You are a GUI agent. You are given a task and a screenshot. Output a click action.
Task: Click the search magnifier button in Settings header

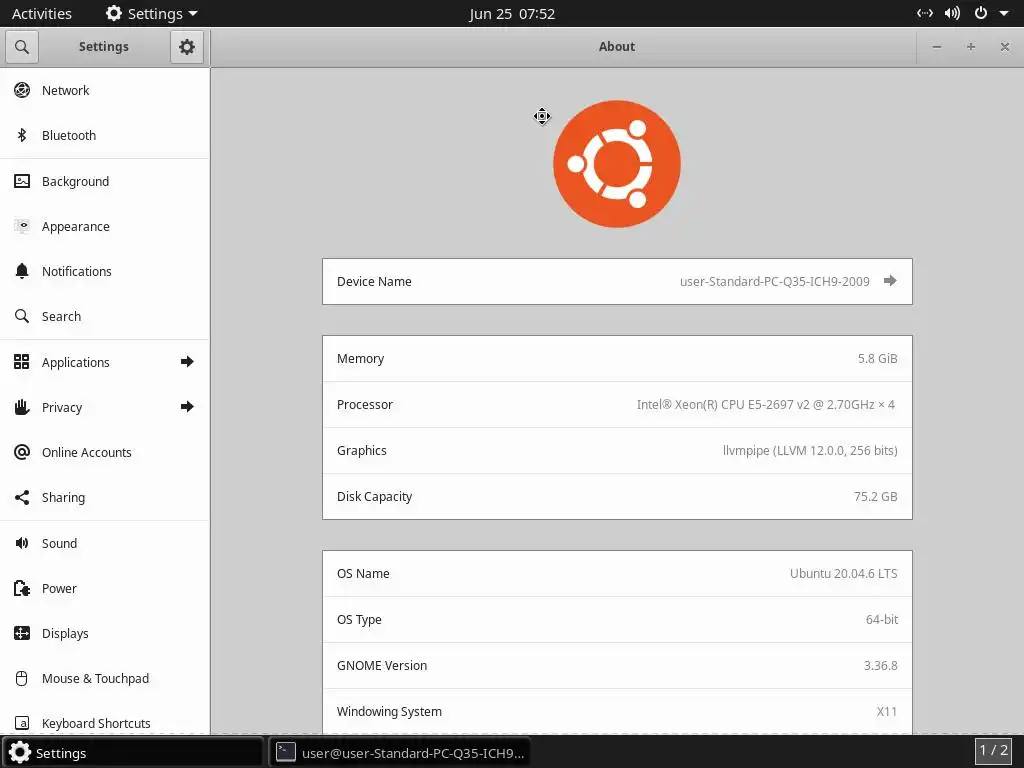coord(22,47)
